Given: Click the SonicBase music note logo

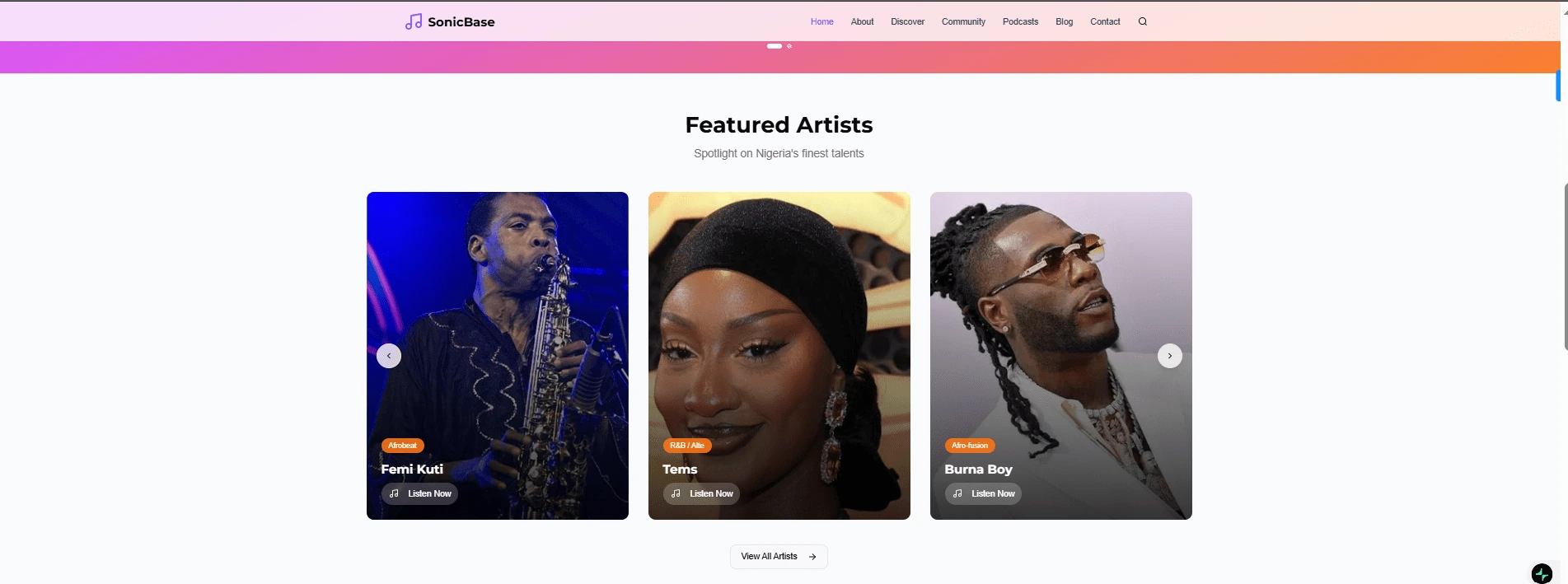Looking at the screenshot, I should 414,21.
